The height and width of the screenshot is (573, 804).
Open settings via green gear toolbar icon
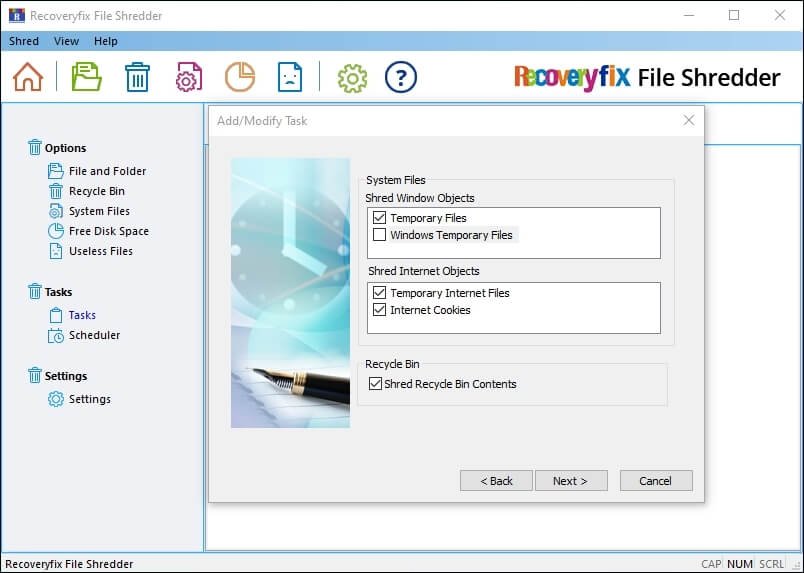point(352,77)
